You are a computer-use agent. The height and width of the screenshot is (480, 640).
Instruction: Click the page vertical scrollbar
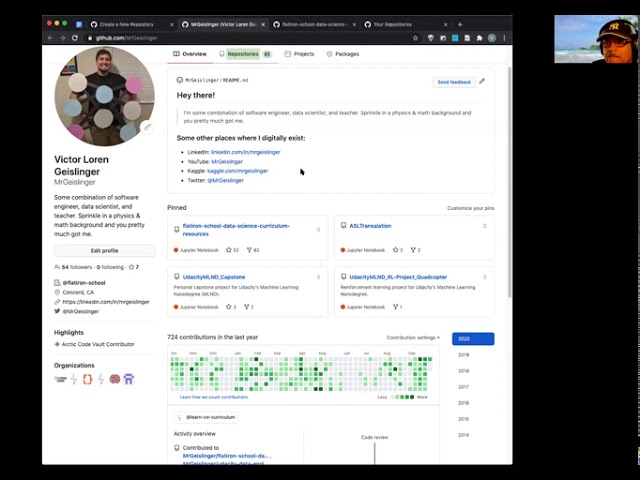tap(509, 182)
